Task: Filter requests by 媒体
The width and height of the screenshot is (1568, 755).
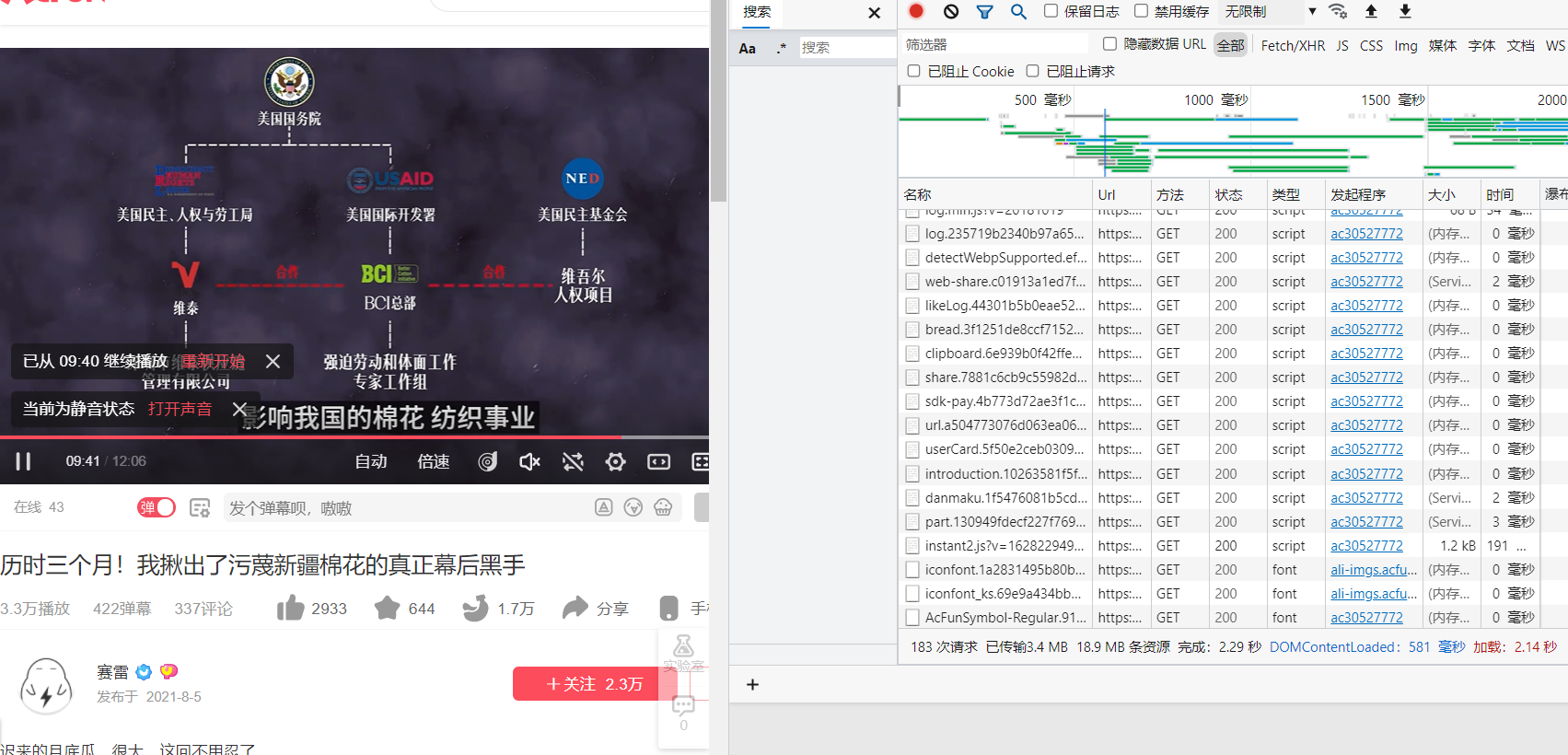Action: (1443, 45)
